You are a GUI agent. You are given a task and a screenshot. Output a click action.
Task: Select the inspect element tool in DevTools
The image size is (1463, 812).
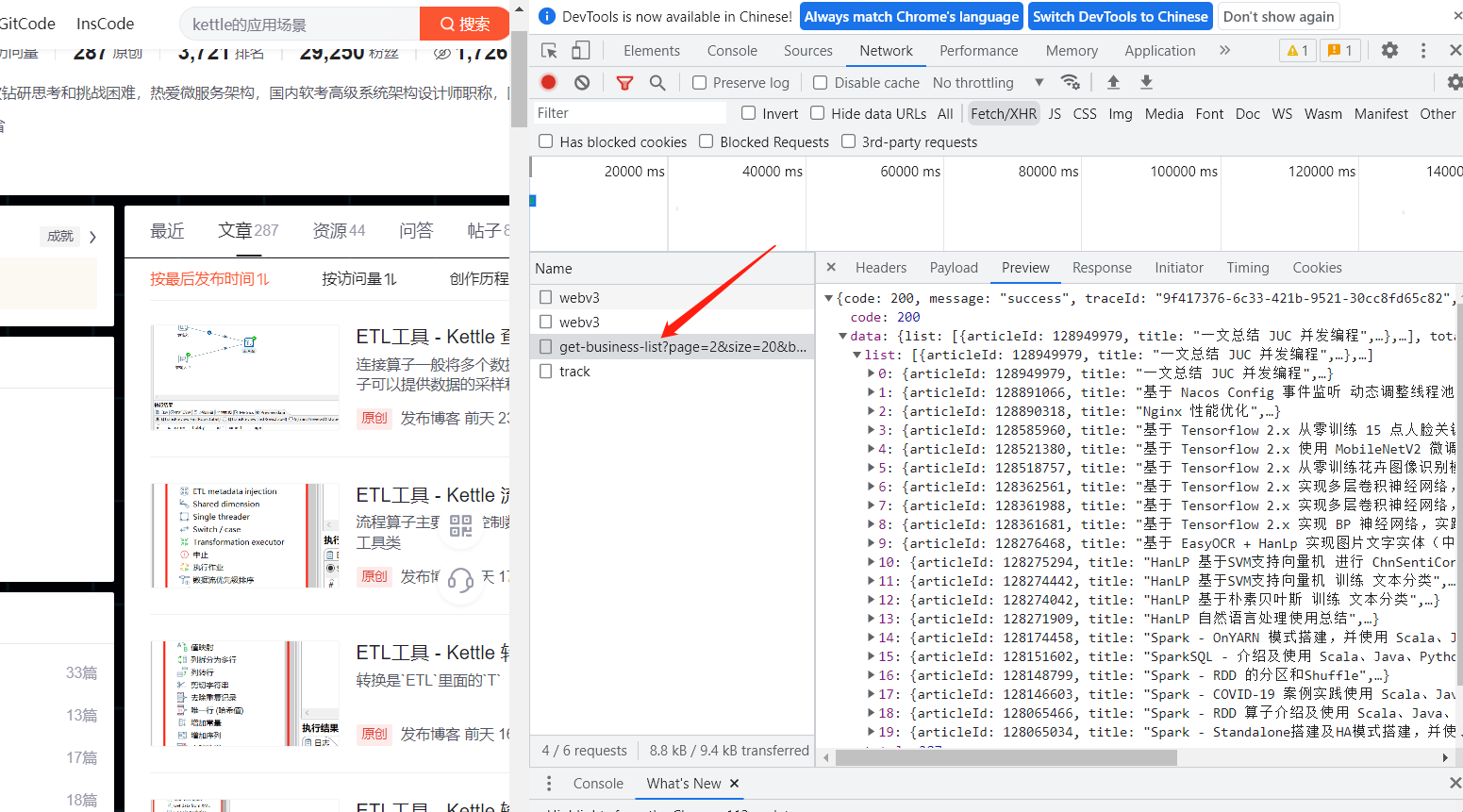click(x=549, y=51)
